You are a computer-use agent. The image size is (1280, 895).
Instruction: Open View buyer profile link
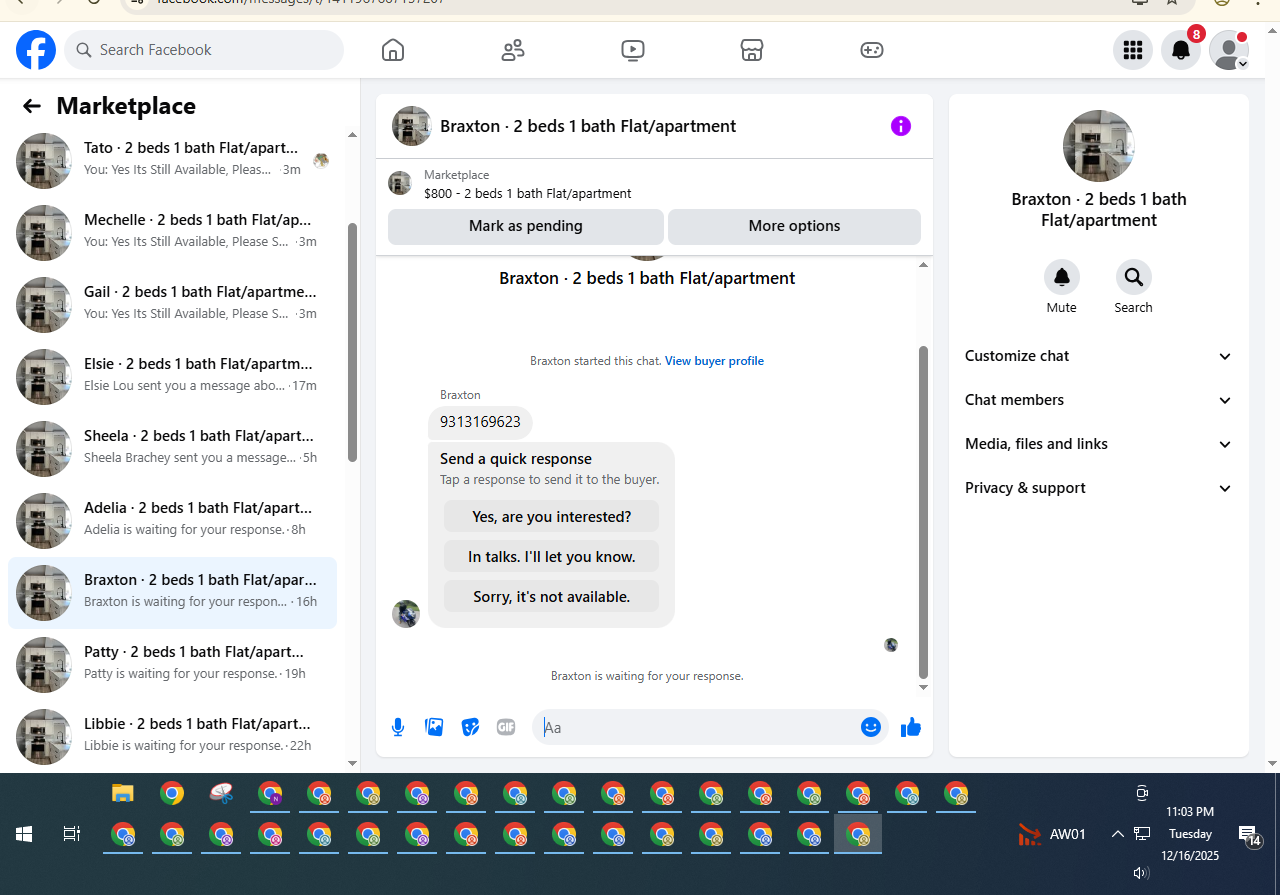[714, 361]
